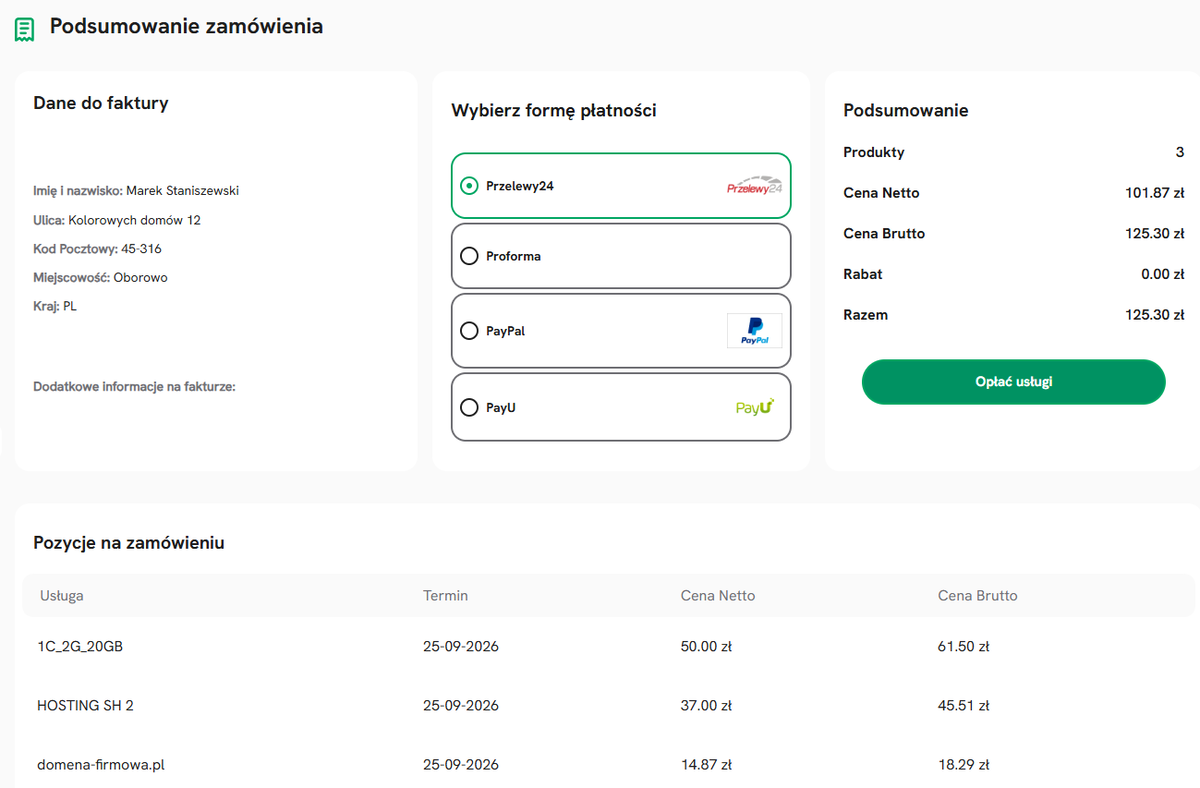Click Dodatkowe informacje na fakturze label
This screenshot has height=788, width=1200.
click(x=134, y=387)
